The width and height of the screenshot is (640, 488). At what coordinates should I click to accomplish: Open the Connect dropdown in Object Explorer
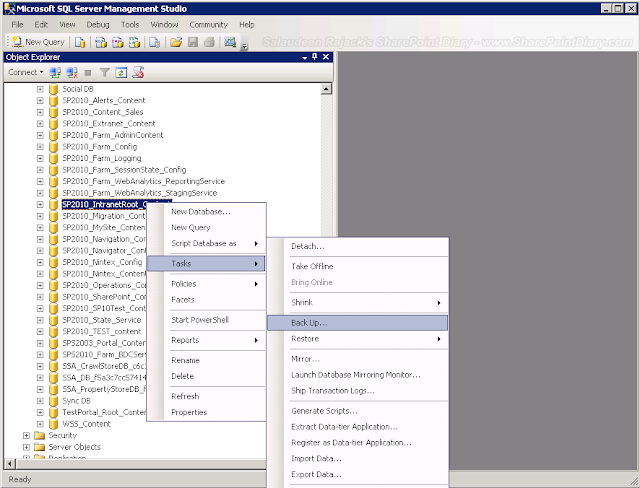pyautogui.click(x=25, y=72)
